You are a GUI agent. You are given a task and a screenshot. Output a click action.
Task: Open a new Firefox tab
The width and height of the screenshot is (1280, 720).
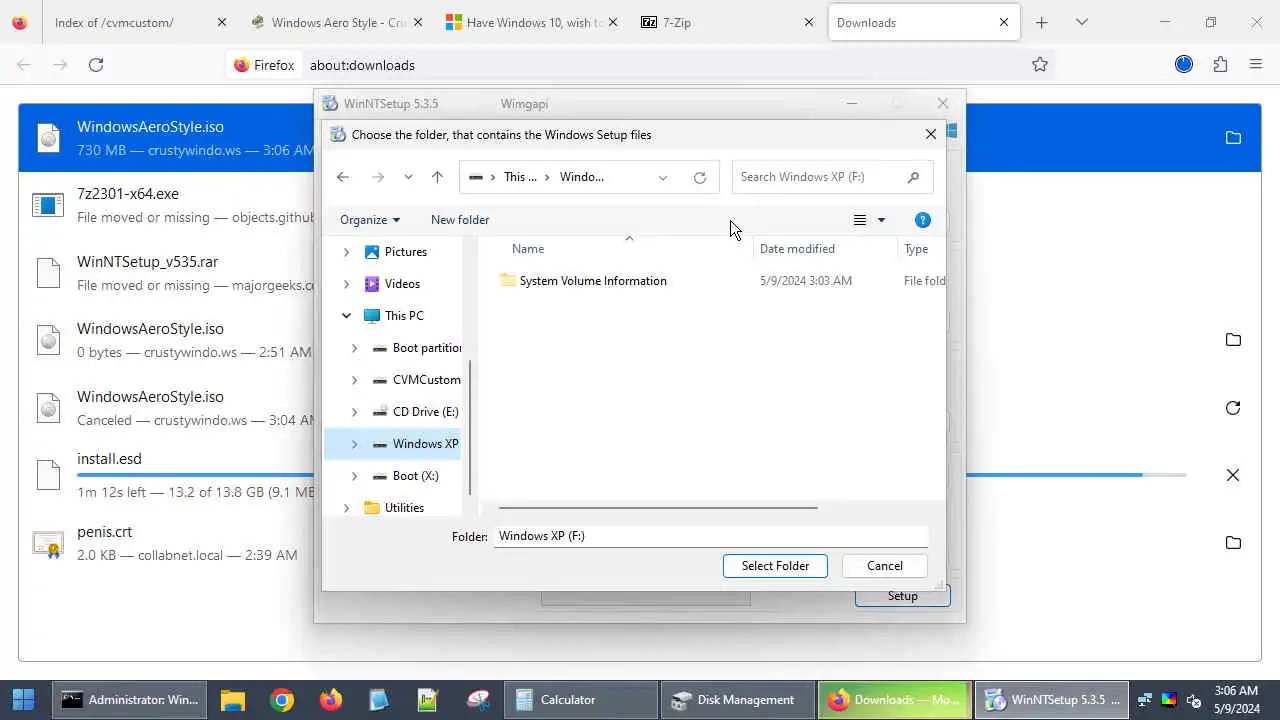(1042, 22)
